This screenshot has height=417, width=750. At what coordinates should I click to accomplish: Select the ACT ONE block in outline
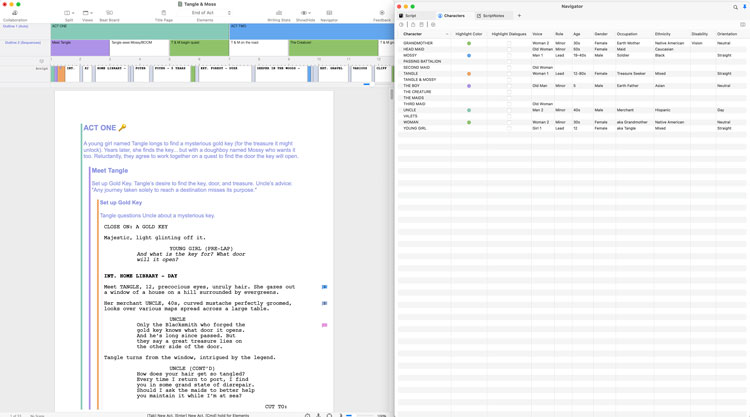140,31
